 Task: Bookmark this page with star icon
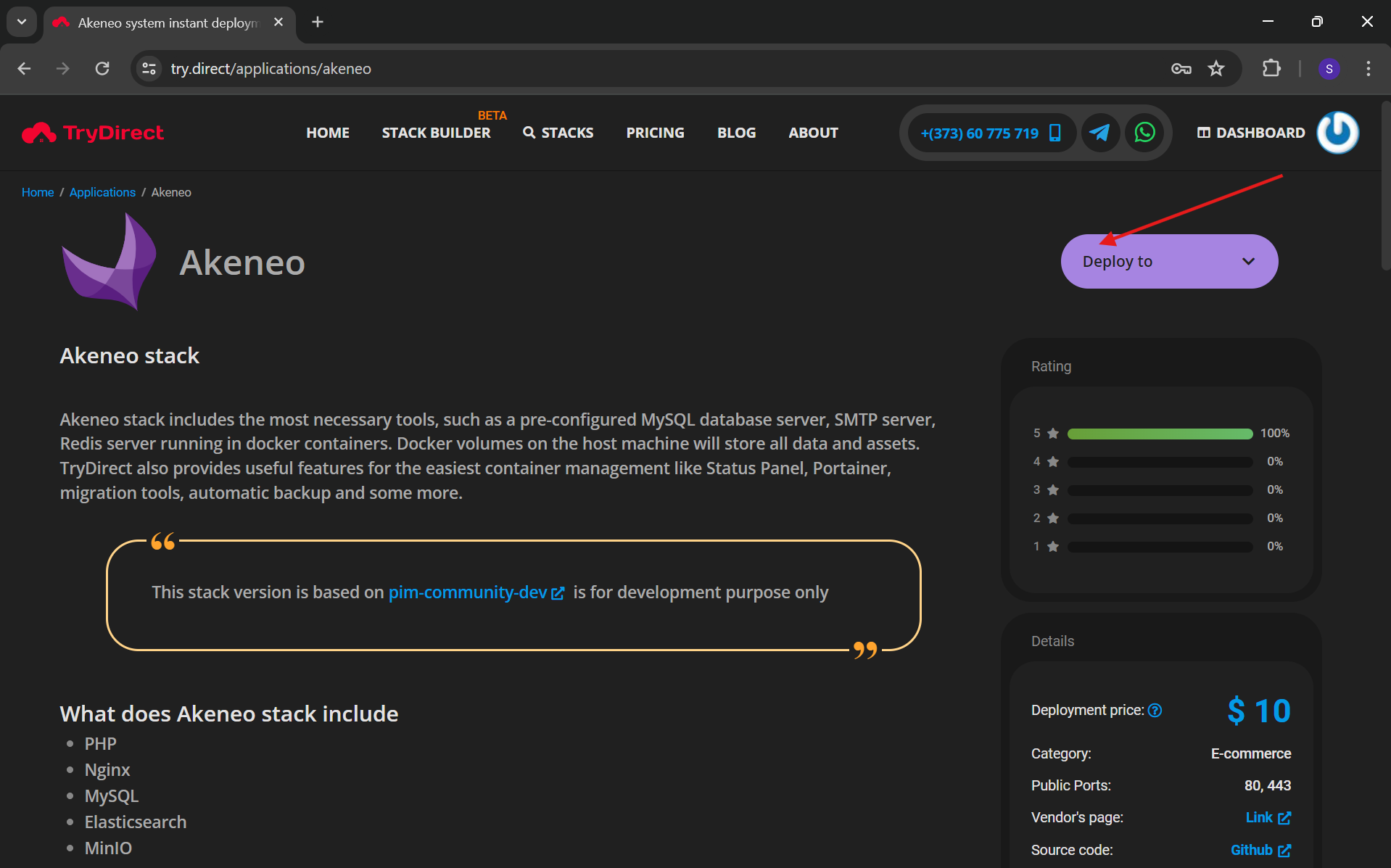(1216, 68)
